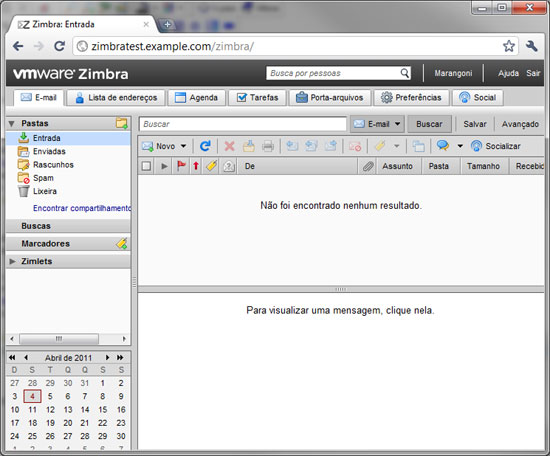Image resolution: width=550 pixels, height=456 pixels.
Task: Switch to the Agenda tab
Action: (x=196, y=98)
